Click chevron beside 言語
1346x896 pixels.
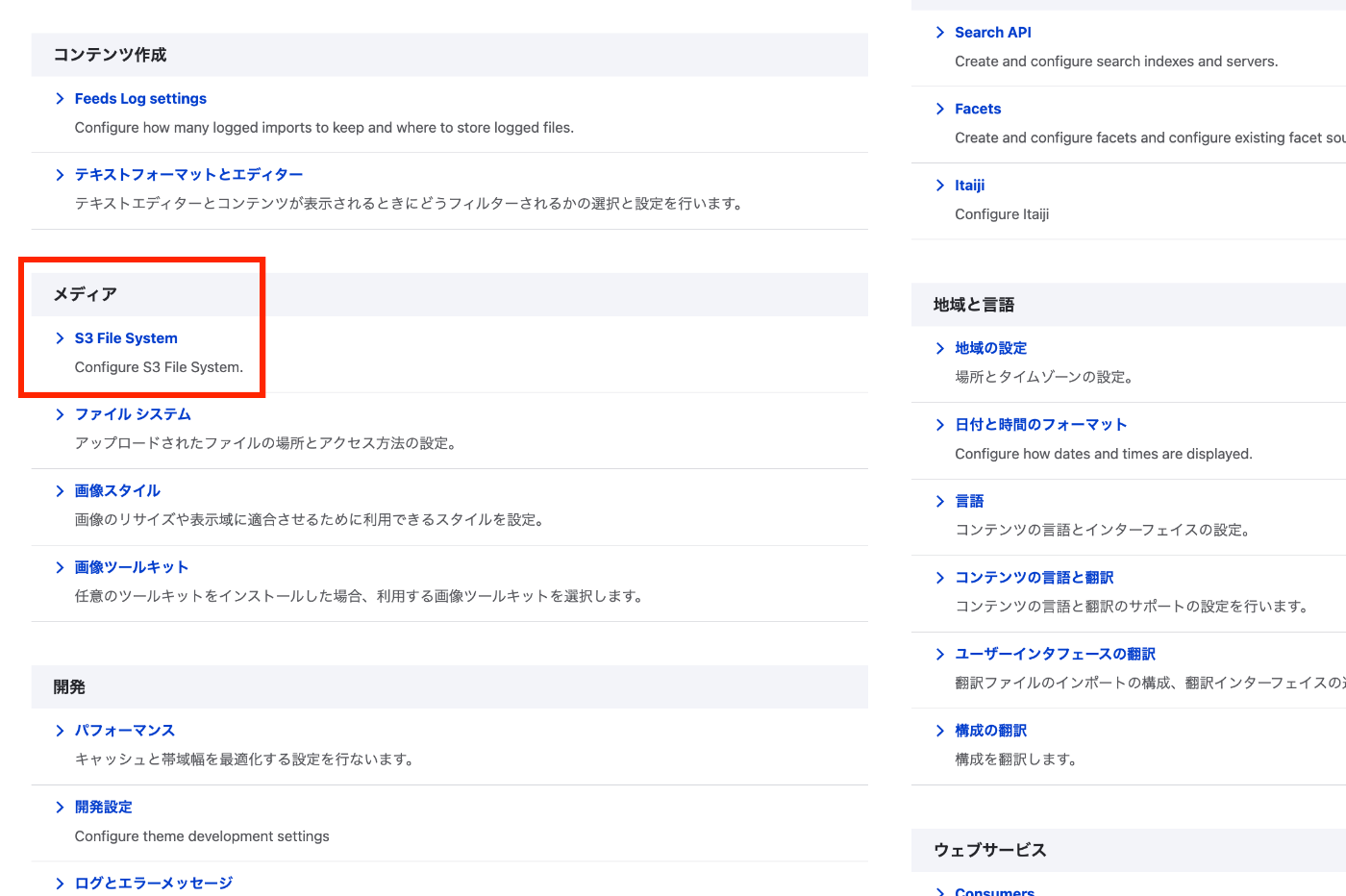pos(940,501)
